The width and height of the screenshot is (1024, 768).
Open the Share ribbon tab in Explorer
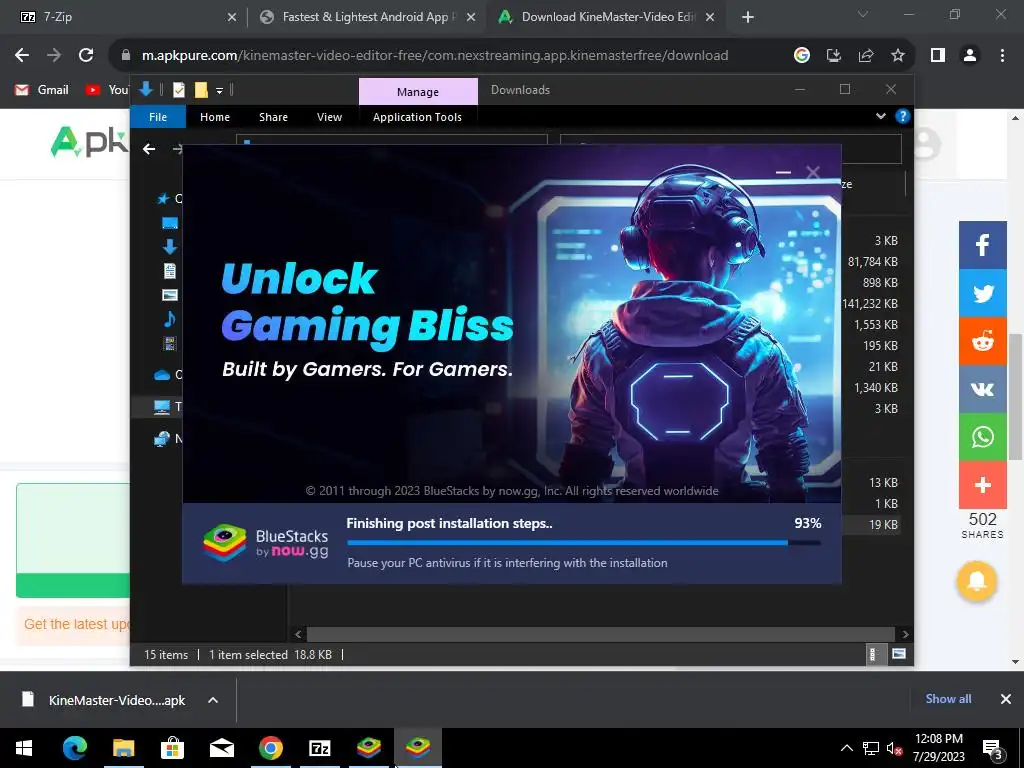click(273, 117)
